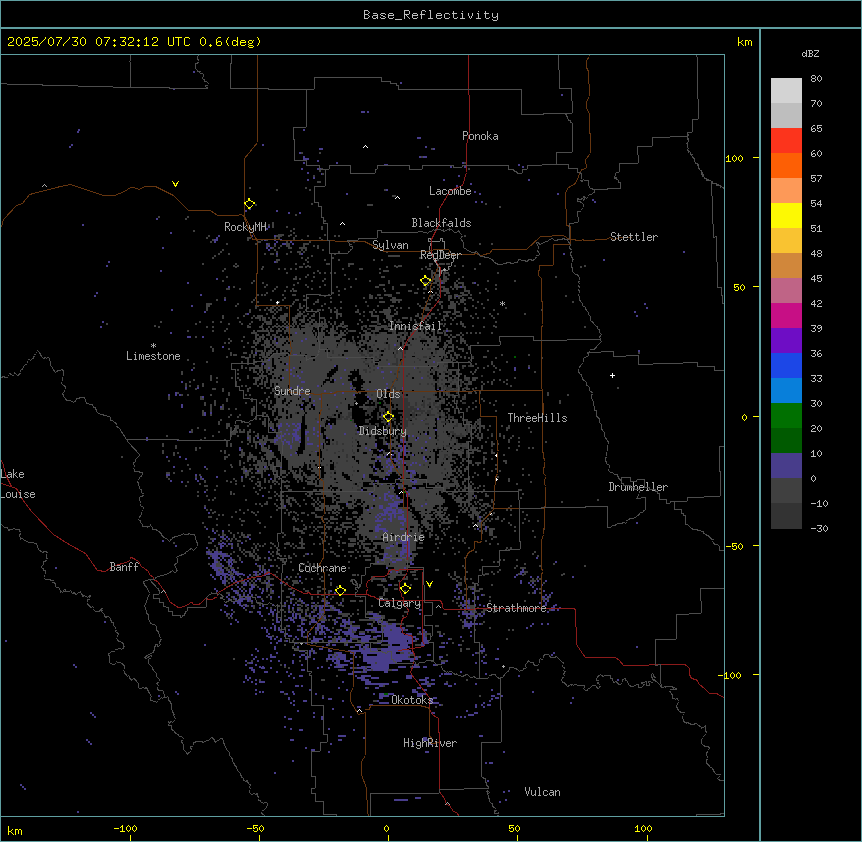Select the purple 36-39 dBZ legend swatch
Screen dimensions: 862x842
click(x=786, y=340)
